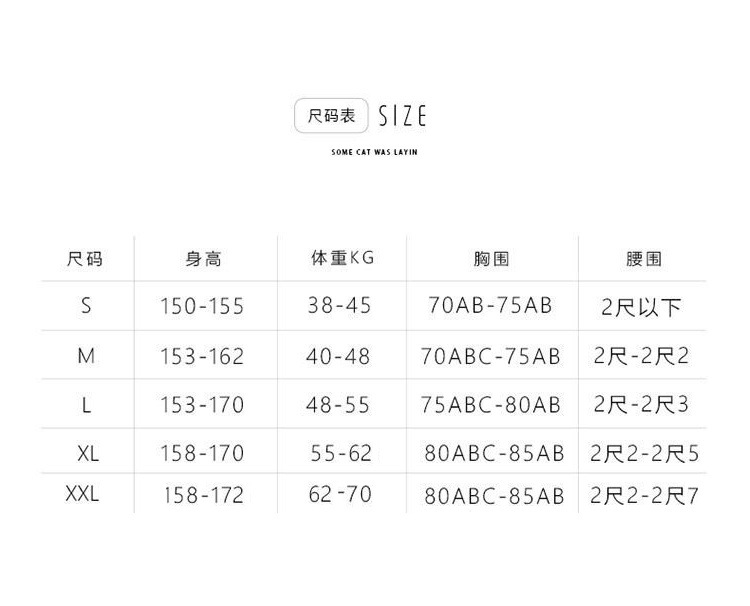
Task: Click the S size row label
Action: click(x=86, y=305)
